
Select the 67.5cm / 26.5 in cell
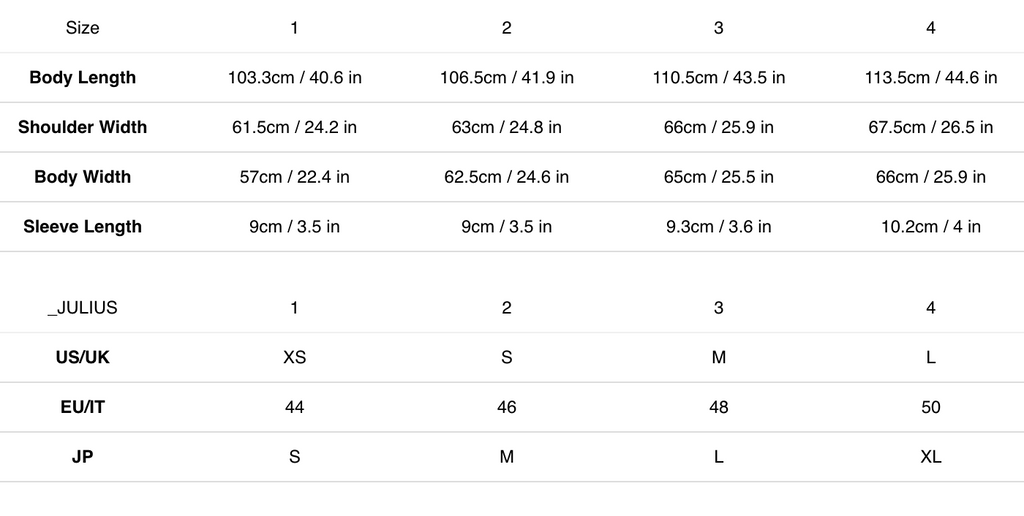(931, 127)
